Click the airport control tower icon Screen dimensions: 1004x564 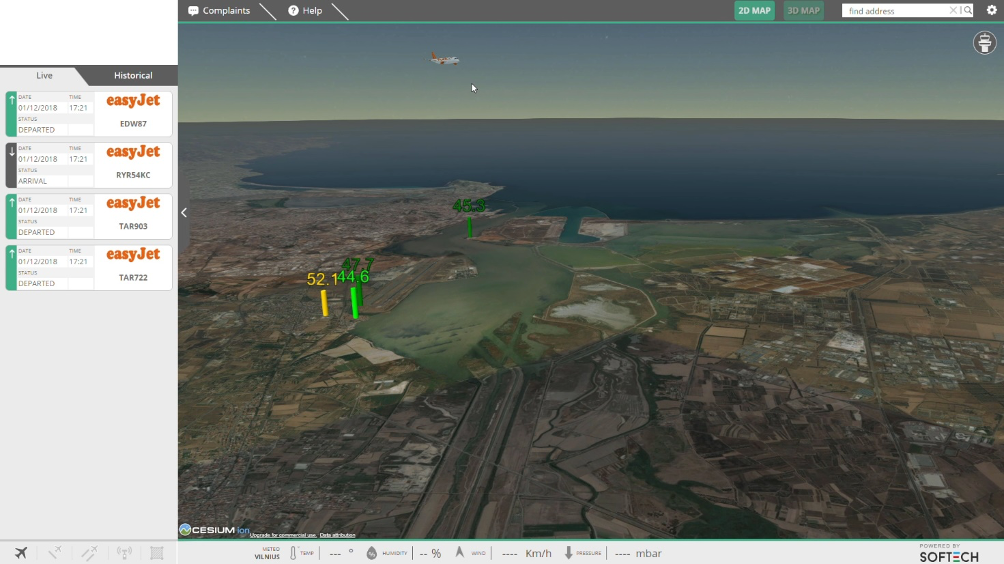coord(985,43)
